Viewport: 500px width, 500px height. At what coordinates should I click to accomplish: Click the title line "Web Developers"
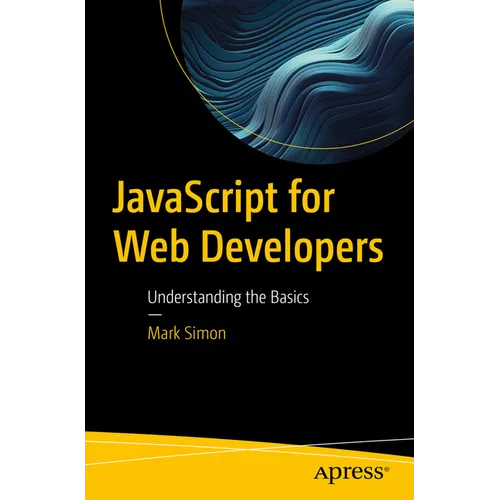pos(248,249)
